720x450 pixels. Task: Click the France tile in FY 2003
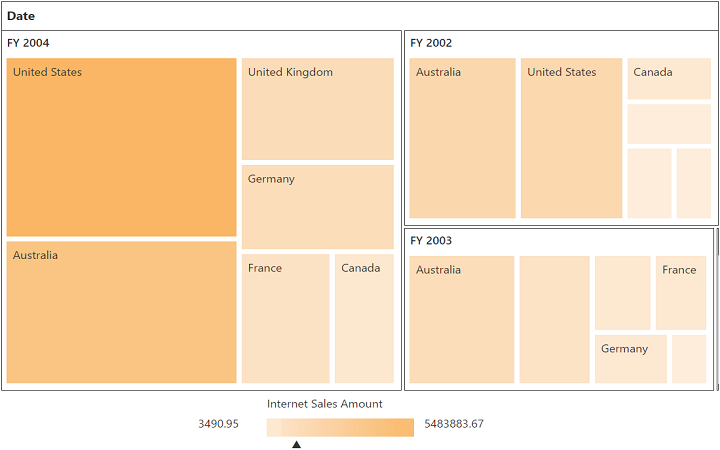tap(681, 293)
